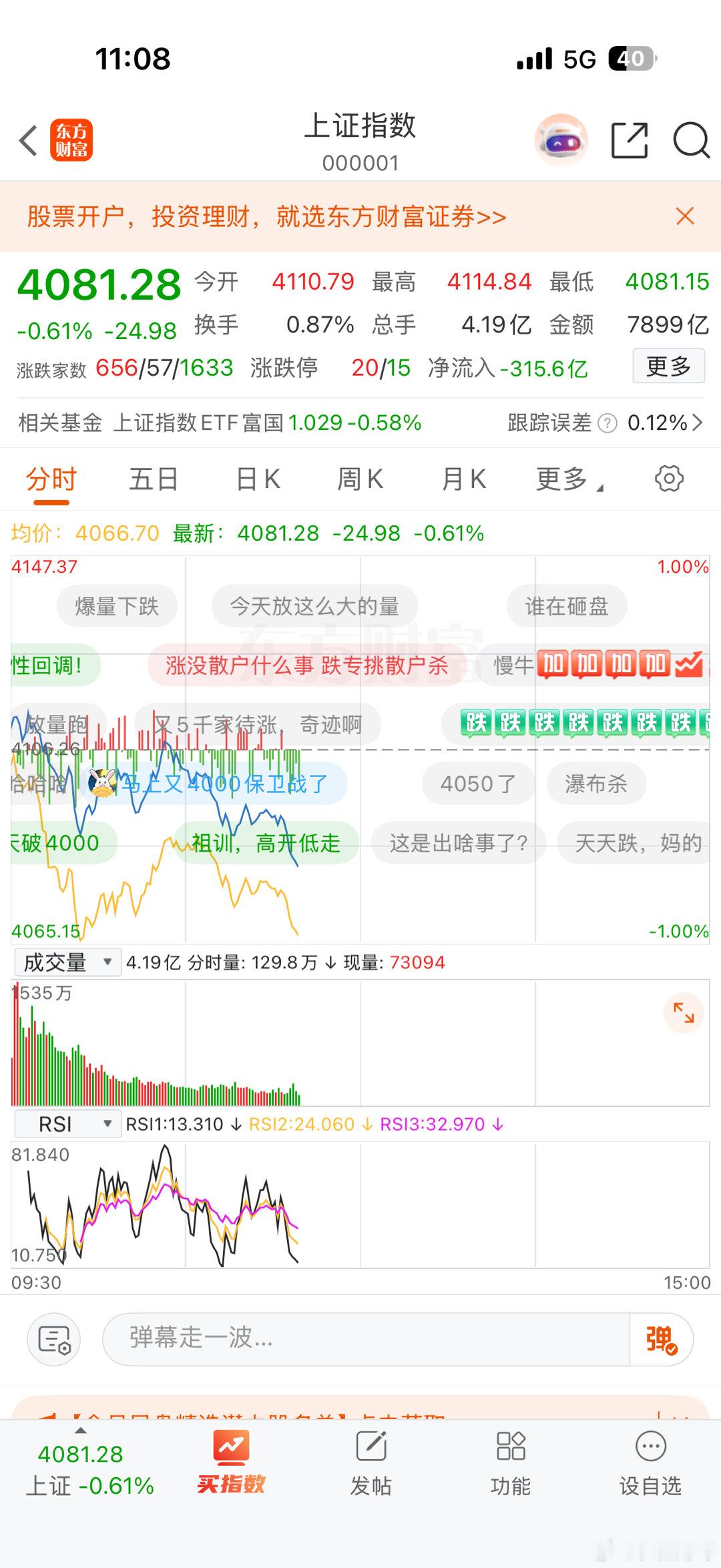Open search with magnifier icon

point(691,140)
